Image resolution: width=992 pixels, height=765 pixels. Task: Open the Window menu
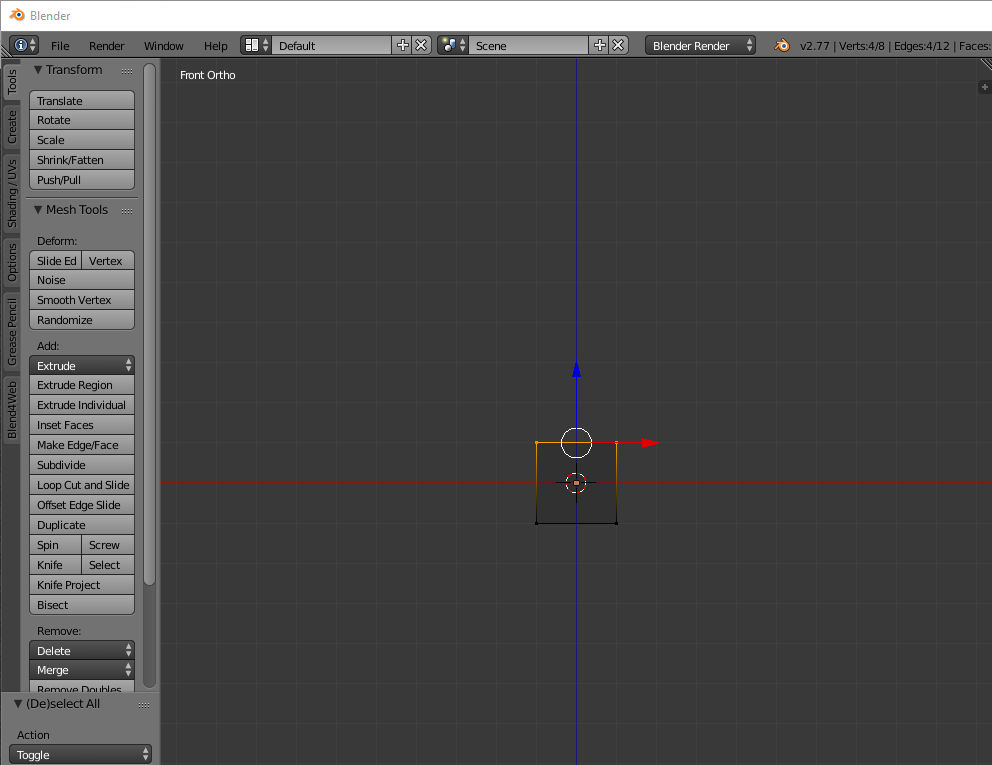point(163,46)
